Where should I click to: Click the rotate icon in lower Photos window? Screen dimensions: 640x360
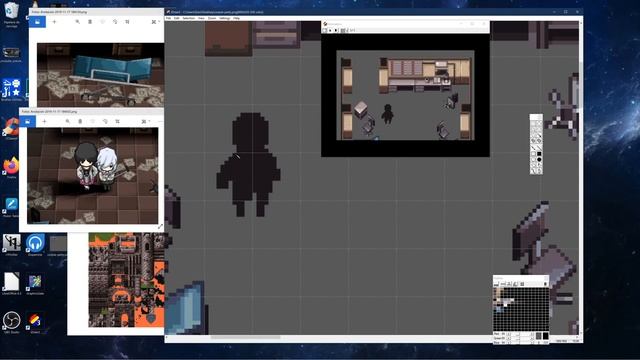[x=105, y=121]
